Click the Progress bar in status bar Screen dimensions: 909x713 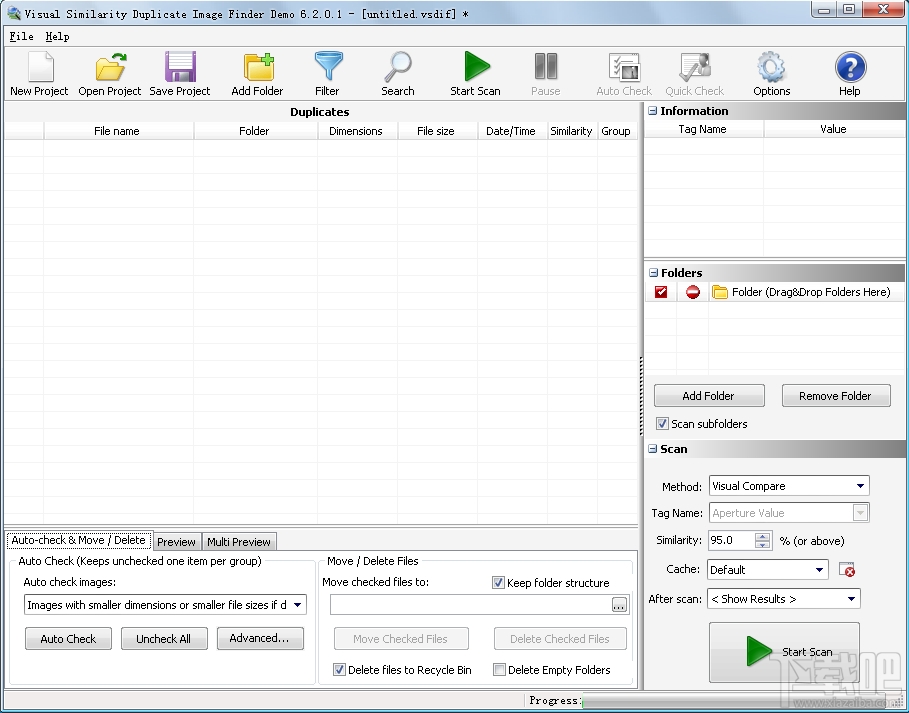[742, 701]
